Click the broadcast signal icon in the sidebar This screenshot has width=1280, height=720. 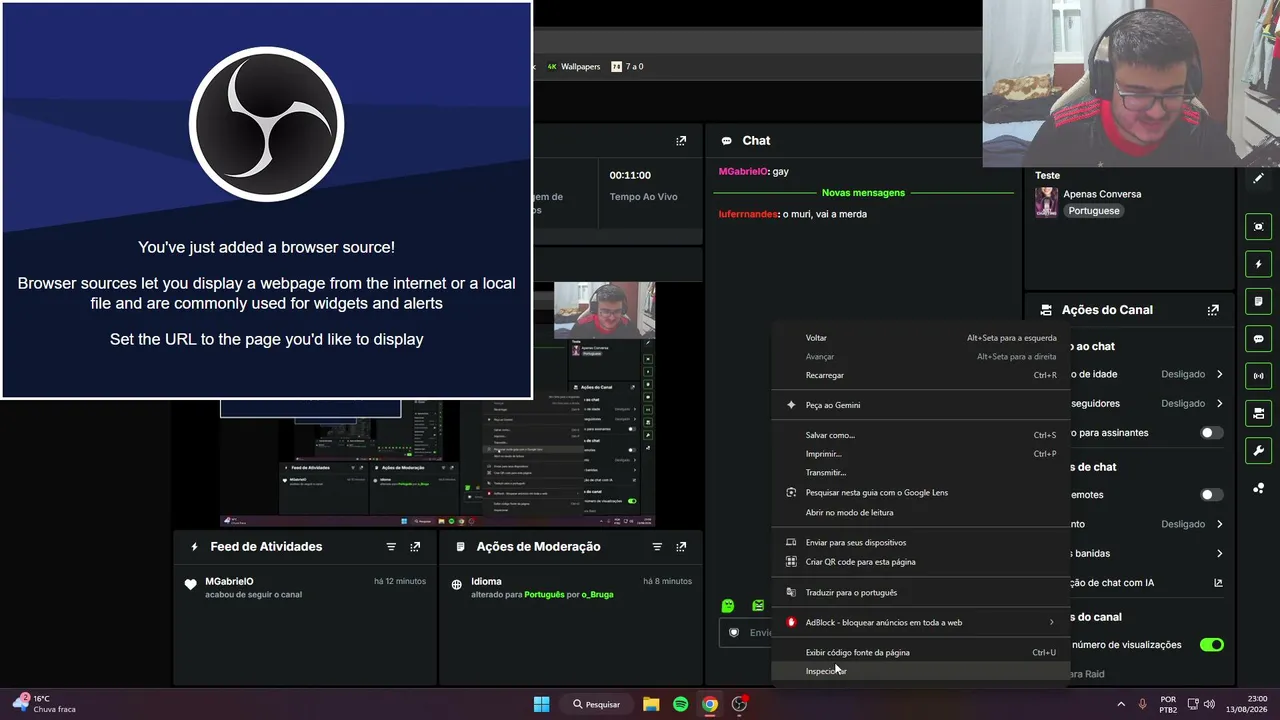click(1258, 376)
